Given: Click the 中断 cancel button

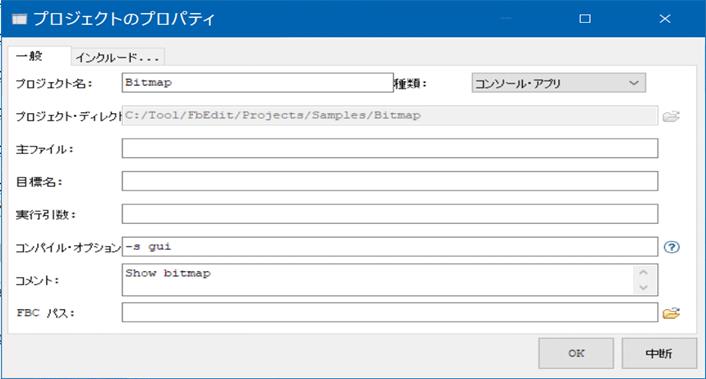Looking at the screenshot, I should click(x=659, y=353).
